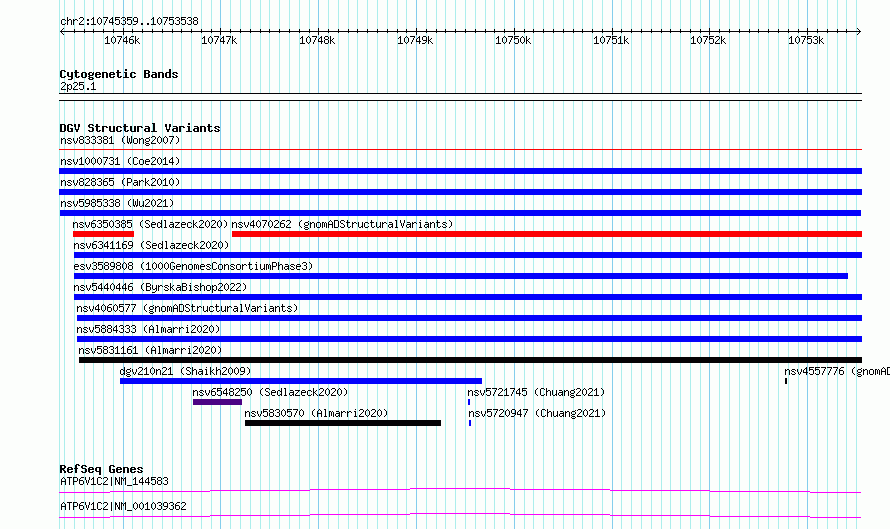Click the Cytogenetic Bands track title
Viewport: 890px width, 529px height.
[x=119, y=74]
